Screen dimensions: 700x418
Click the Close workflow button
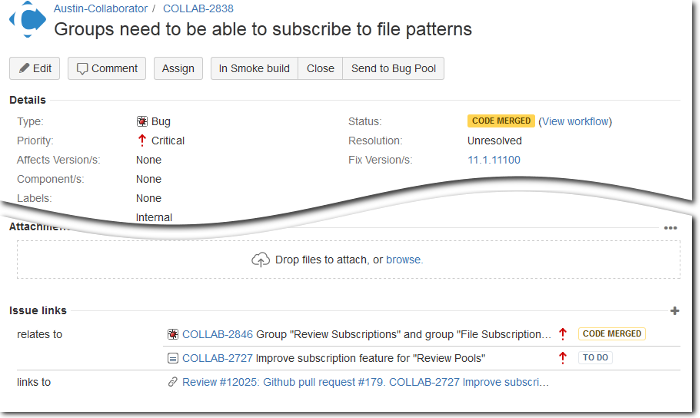pyautogui.click(x=320, y=68)
